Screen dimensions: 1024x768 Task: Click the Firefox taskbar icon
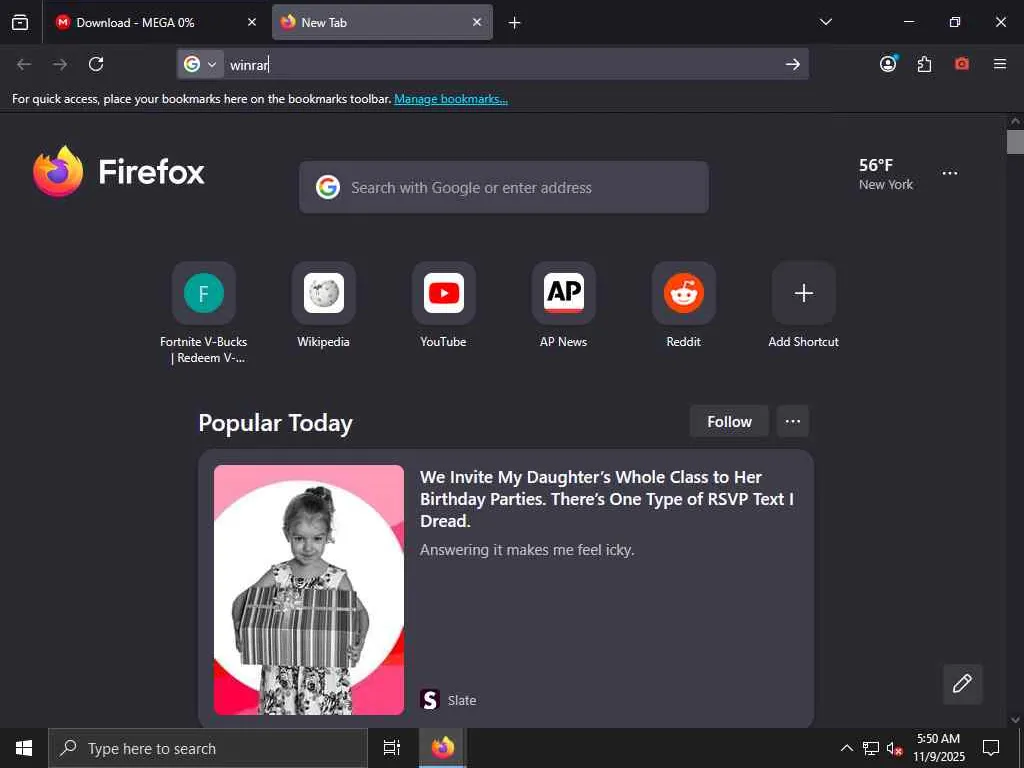coord(443,748)
